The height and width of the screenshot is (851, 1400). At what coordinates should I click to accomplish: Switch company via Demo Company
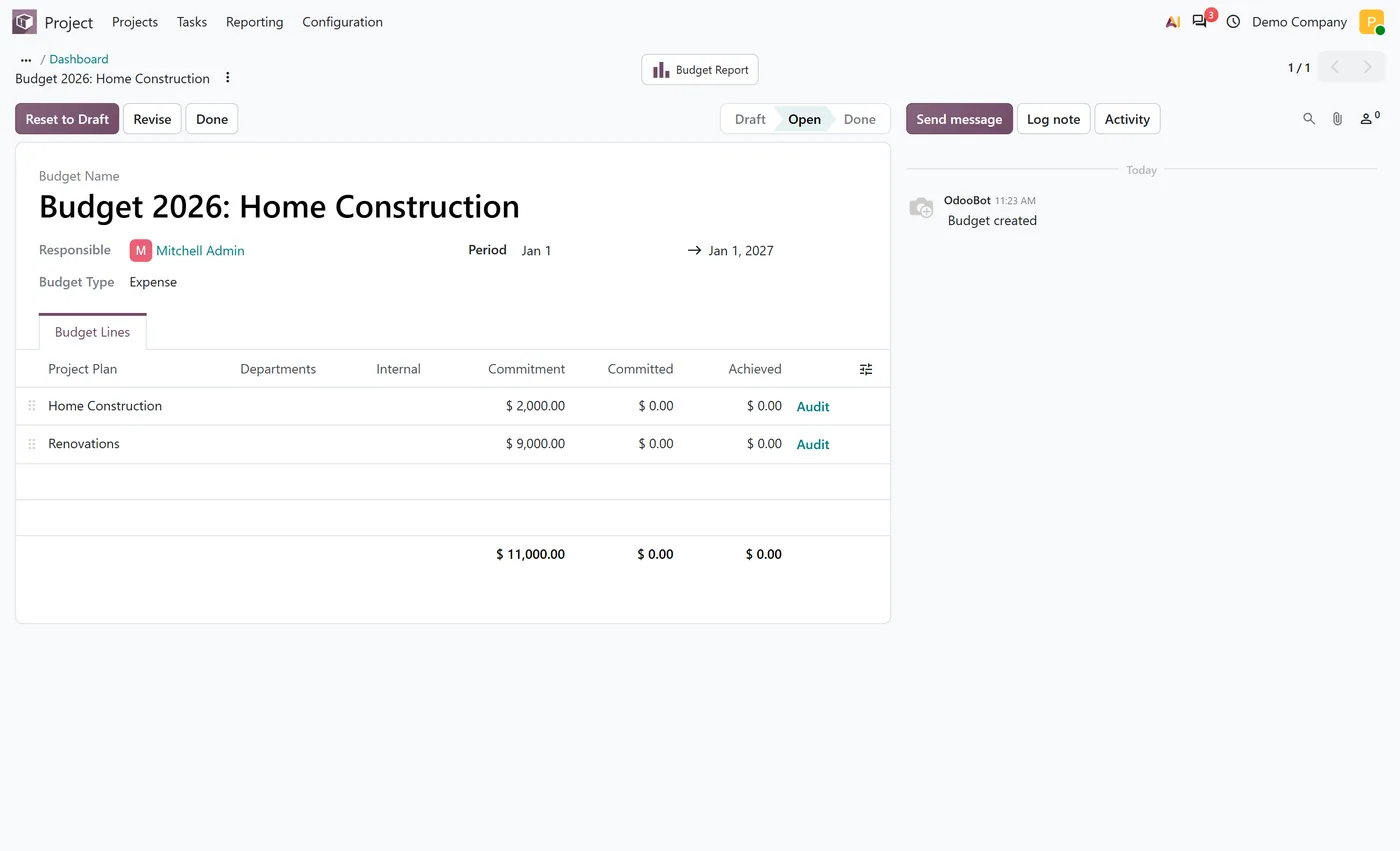pos(1299,22)
